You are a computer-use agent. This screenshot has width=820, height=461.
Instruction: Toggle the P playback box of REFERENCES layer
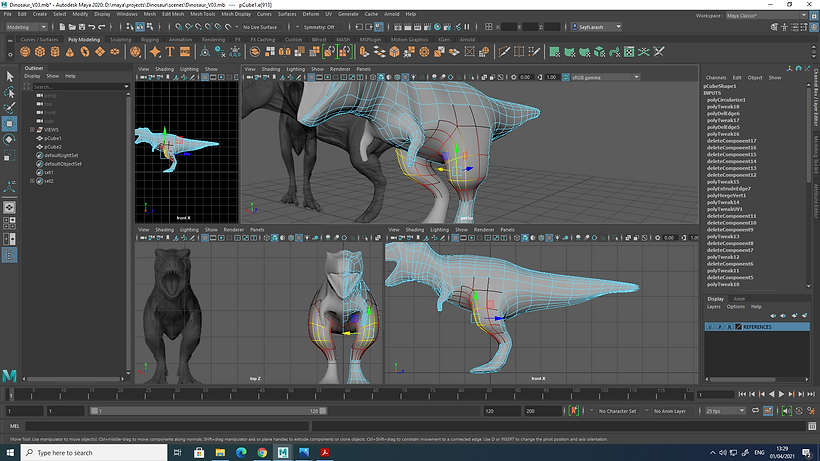tap(720, 327)
